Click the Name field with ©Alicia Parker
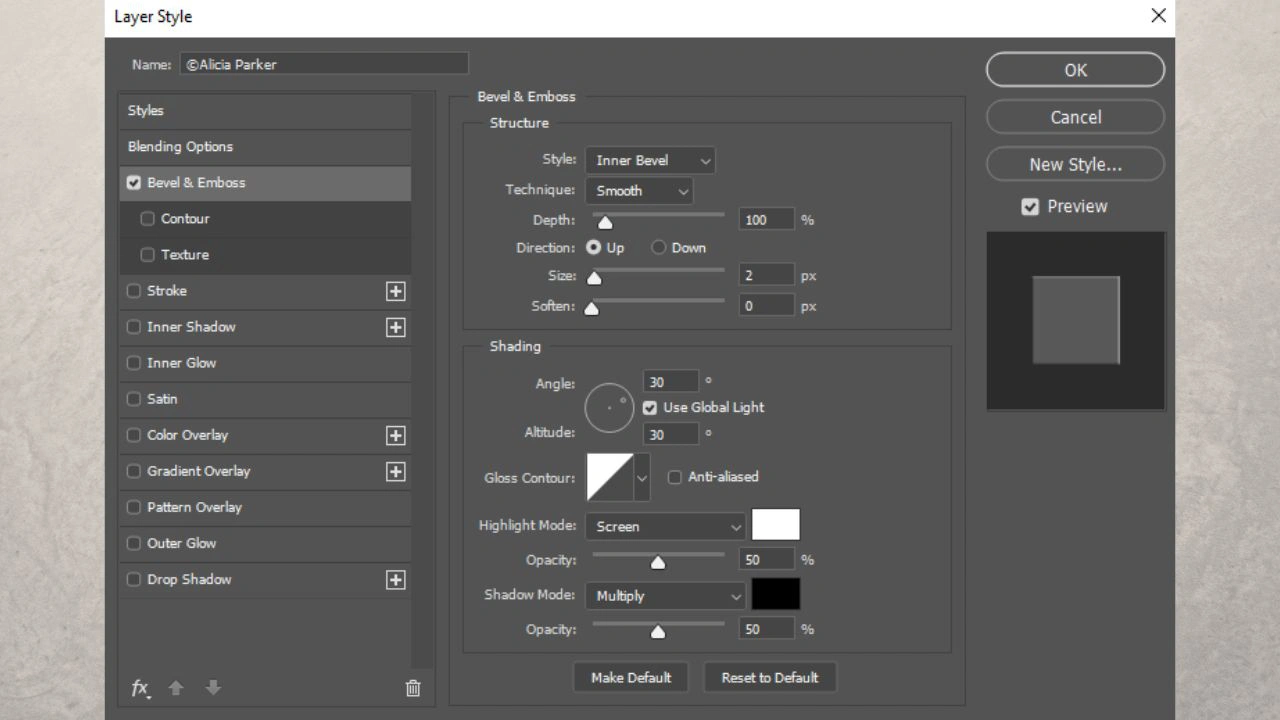The height and width of the screenshot is (720, 1280). (324, 64)
